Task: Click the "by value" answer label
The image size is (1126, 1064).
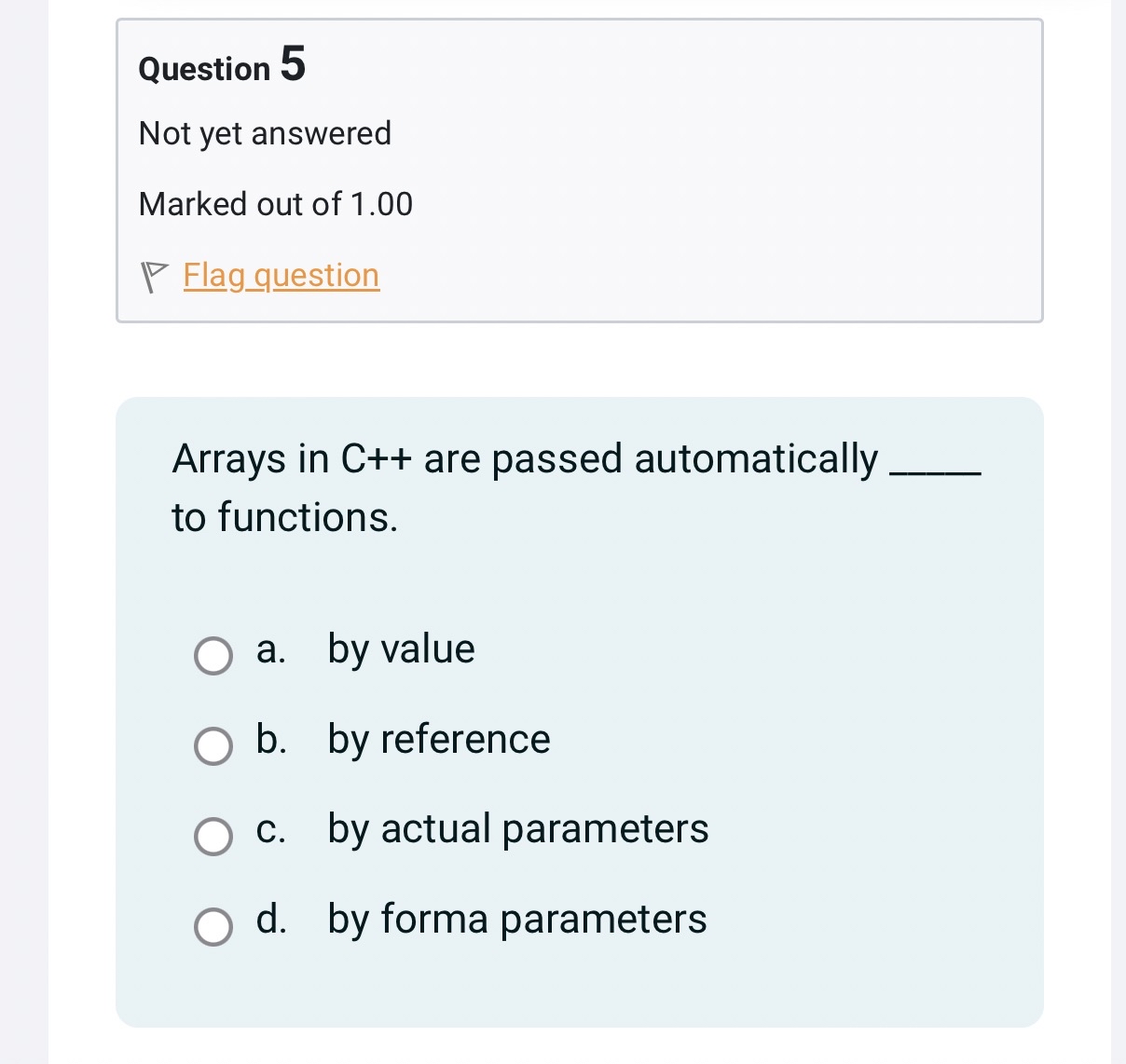Action: [x=402, y=649]
